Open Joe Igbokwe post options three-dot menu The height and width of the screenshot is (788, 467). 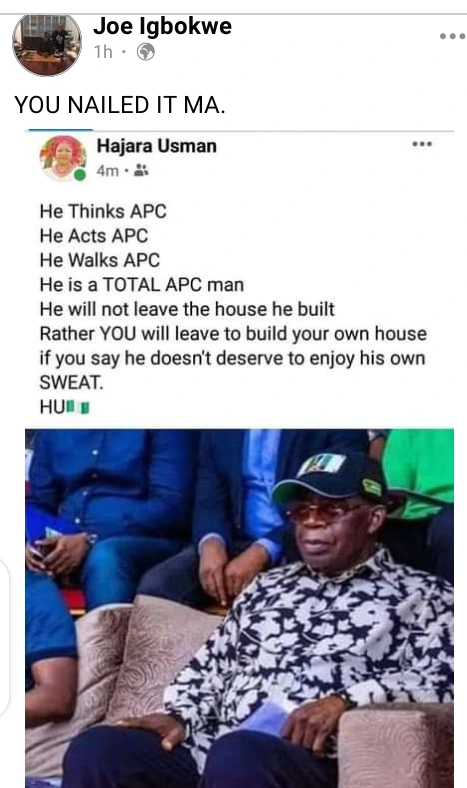coord(452,36)
